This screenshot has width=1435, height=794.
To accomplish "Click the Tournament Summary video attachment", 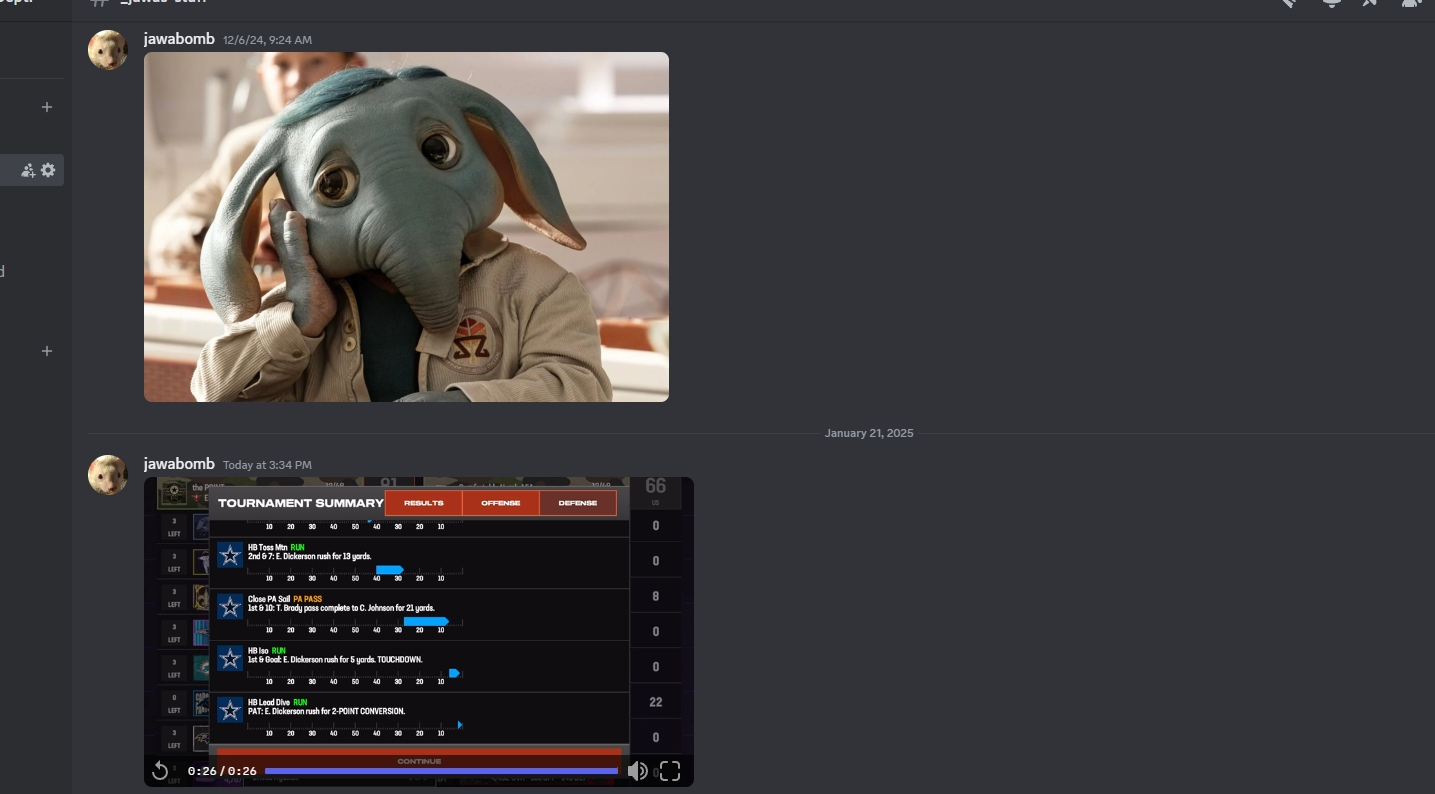I will 419,631.
